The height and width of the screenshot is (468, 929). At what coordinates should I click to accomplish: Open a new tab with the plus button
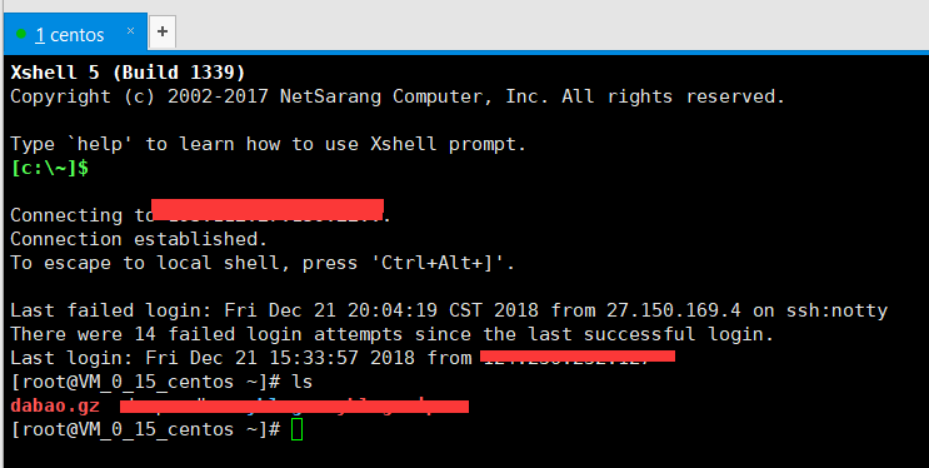(x=162, y=32)
